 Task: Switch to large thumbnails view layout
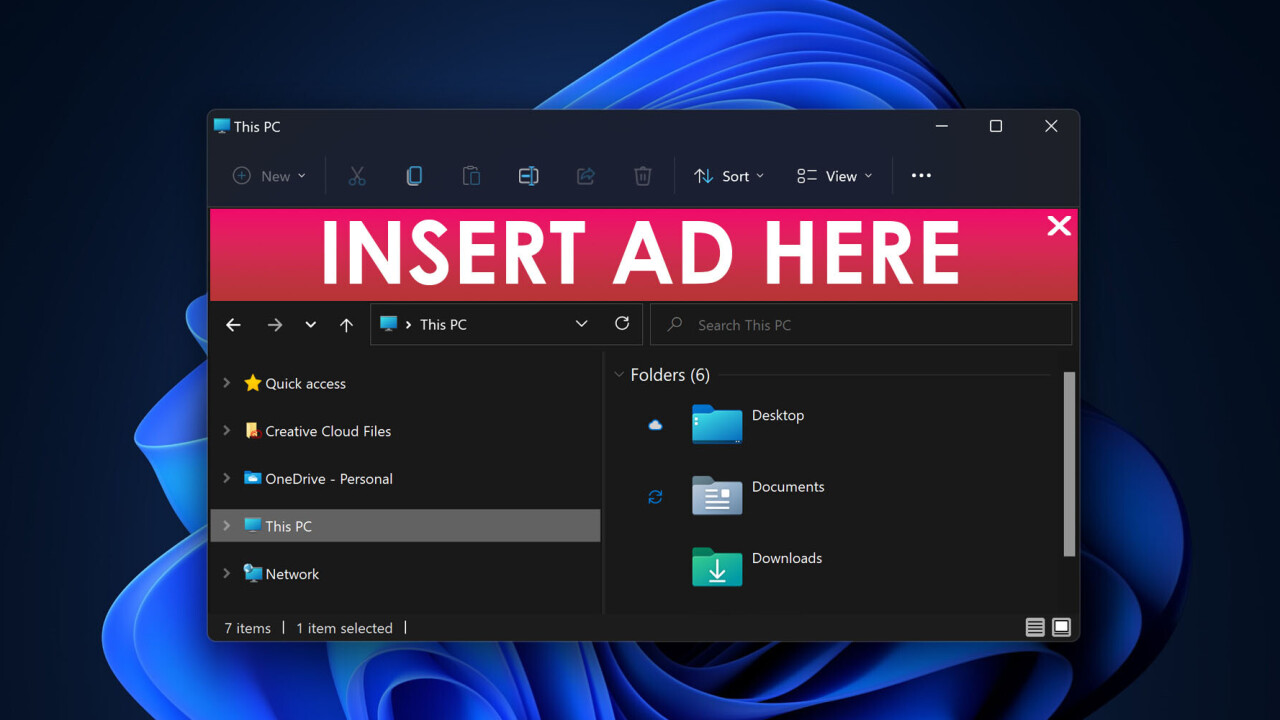pyautogui.click(x=1061, y=627)
